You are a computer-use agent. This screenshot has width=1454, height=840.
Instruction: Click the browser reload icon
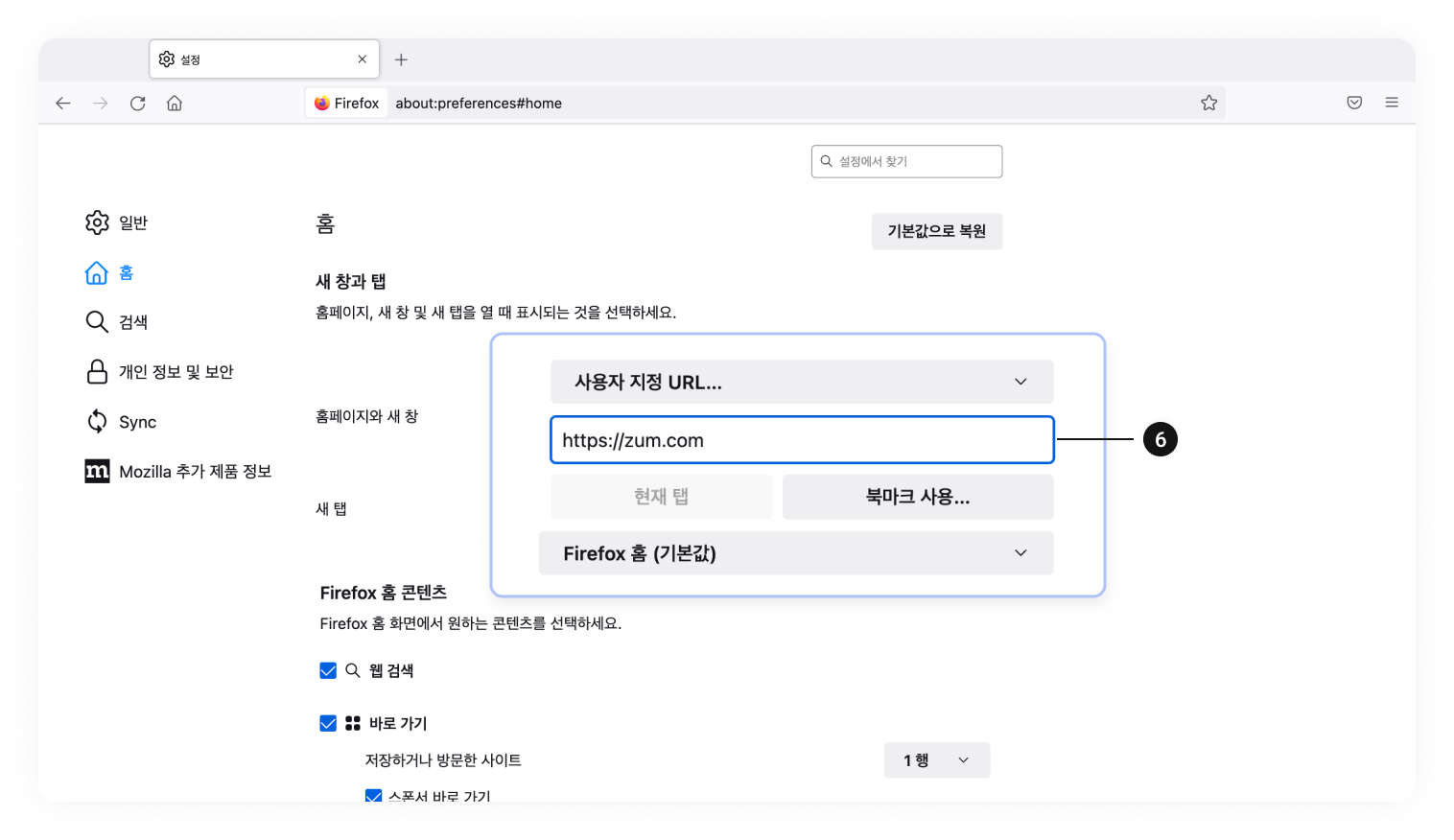tap(137, 103)
